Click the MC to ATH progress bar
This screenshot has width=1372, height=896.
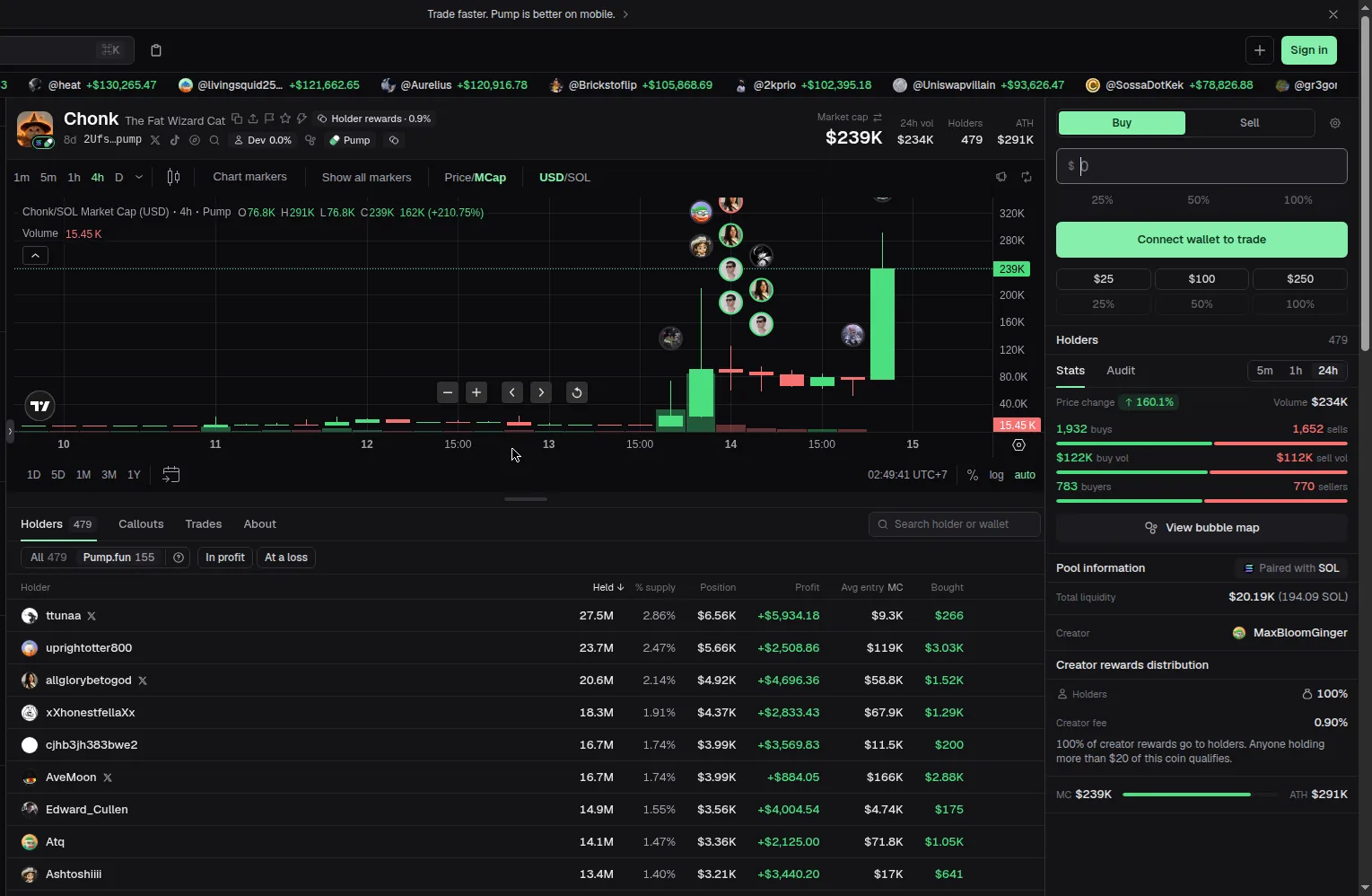coord(1200,795)
